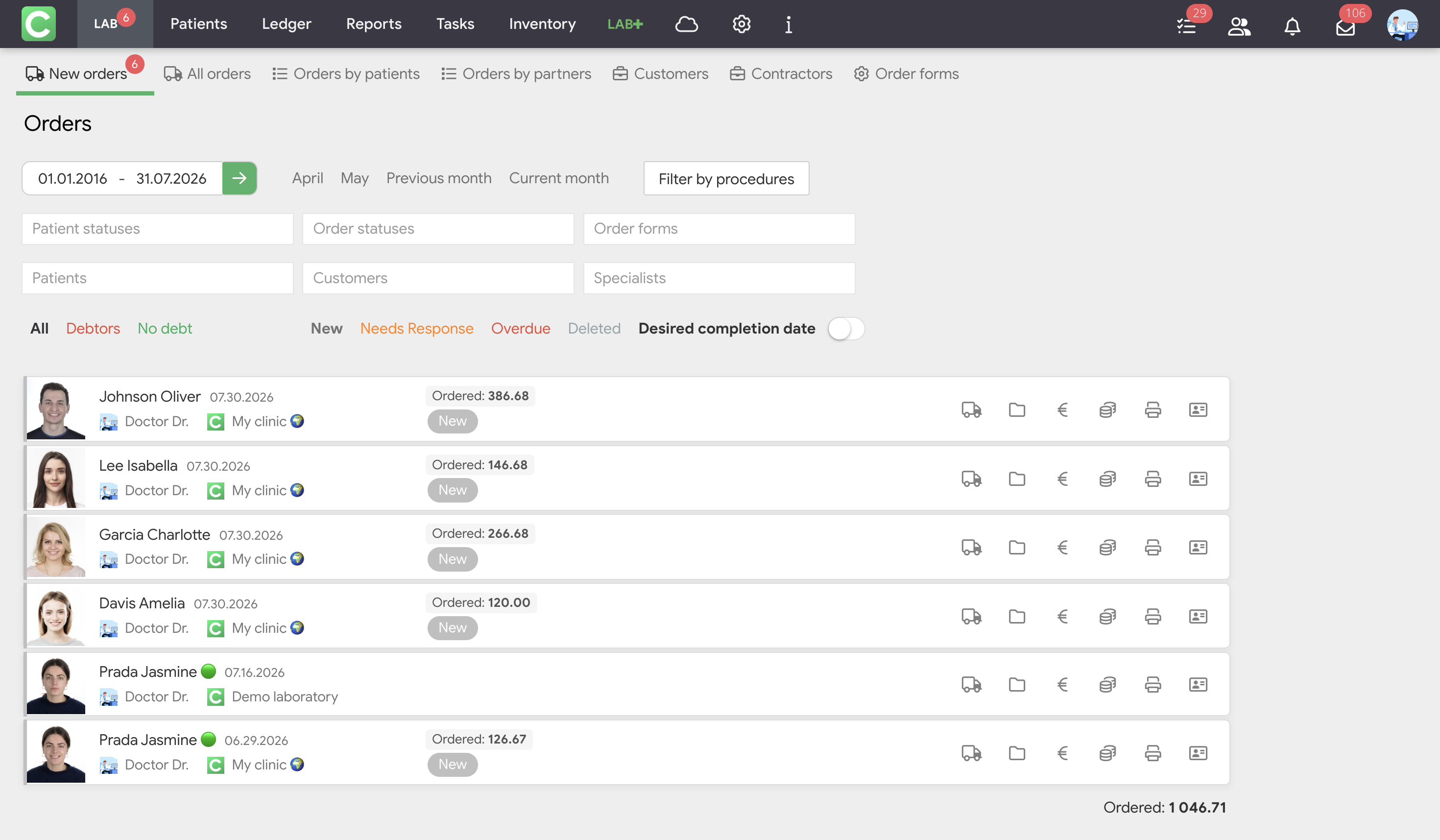The image size is (1440, 840).
Task: Click delivery truck icon for Davis Amelia
Action: tap(971, 616)
